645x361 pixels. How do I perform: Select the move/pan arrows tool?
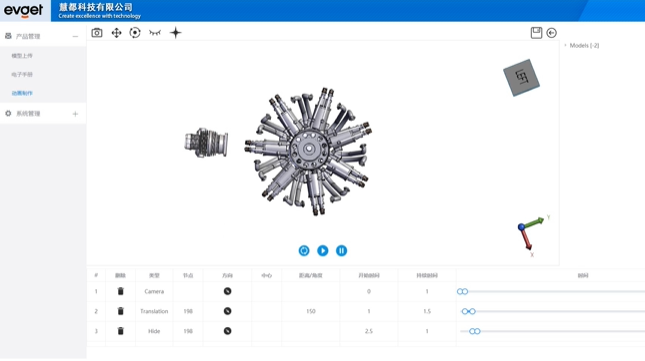116,32
